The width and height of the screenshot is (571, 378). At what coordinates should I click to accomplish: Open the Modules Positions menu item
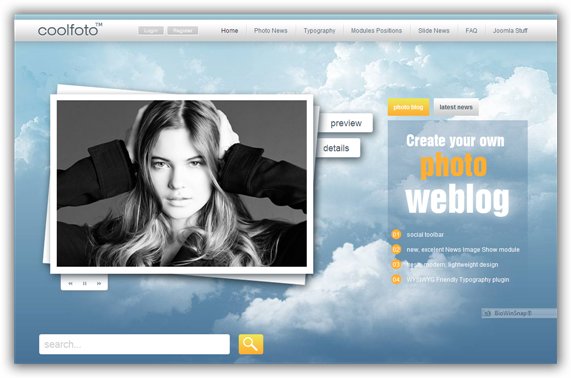(x=376, y=31)
